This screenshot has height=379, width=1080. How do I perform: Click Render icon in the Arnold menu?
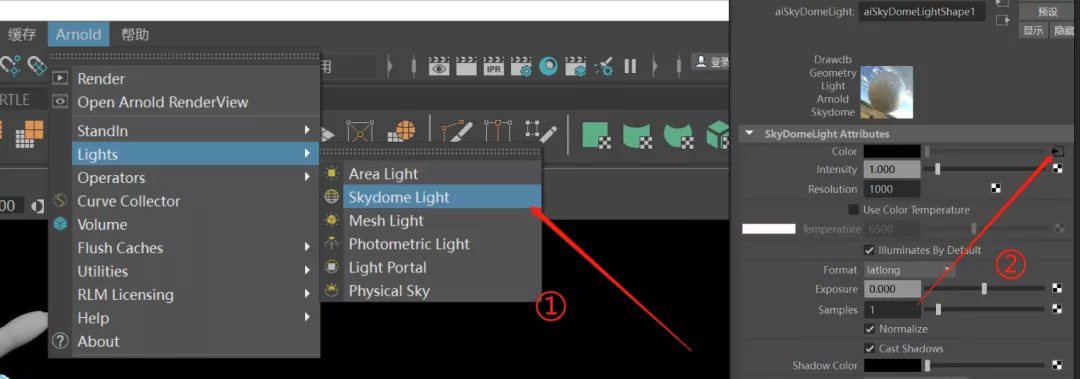coord(61,79)
